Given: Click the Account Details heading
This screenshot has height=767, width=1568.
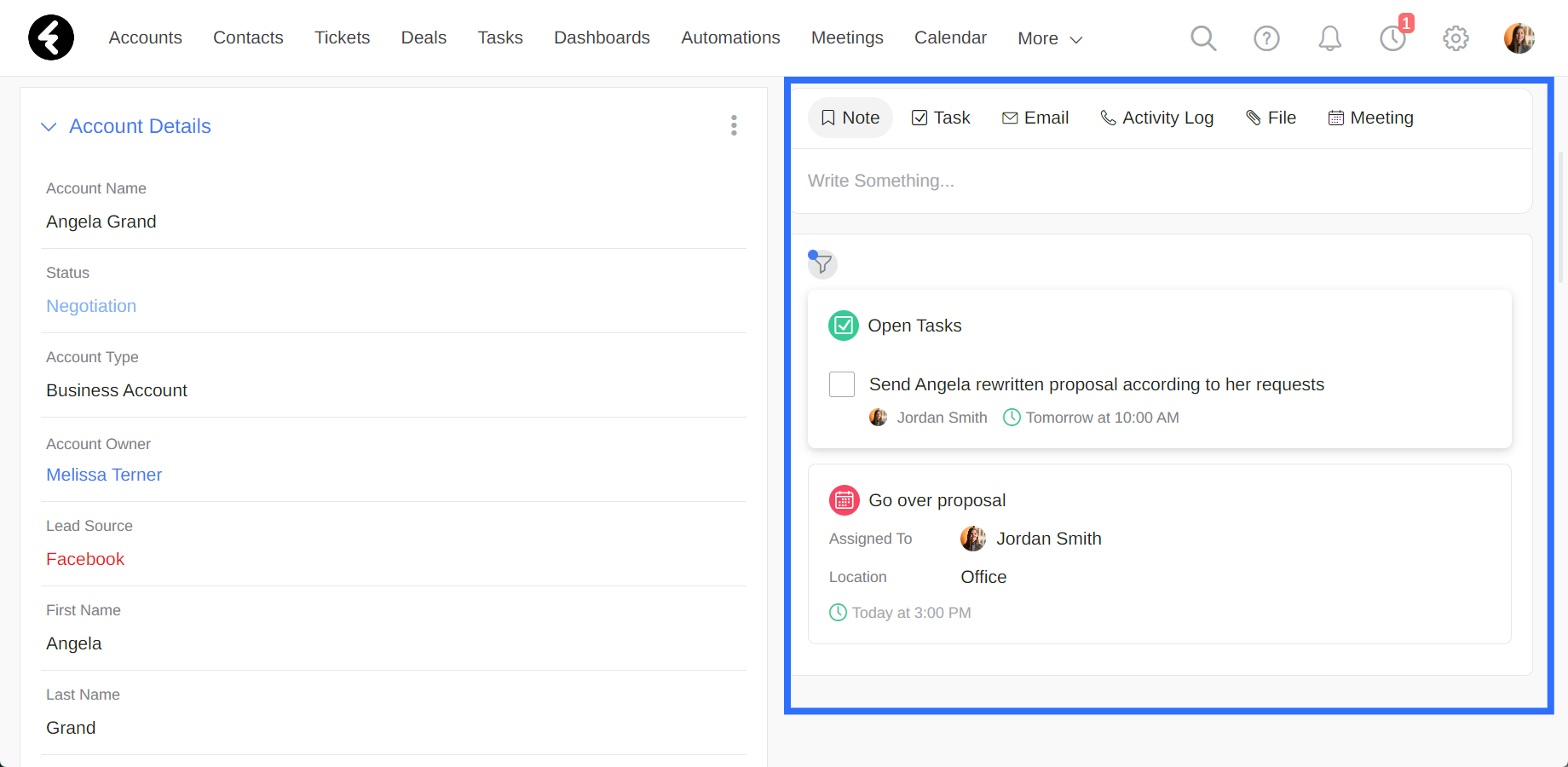Looking at the screenshot, I should pyautogui.click(x=140, y=126).
